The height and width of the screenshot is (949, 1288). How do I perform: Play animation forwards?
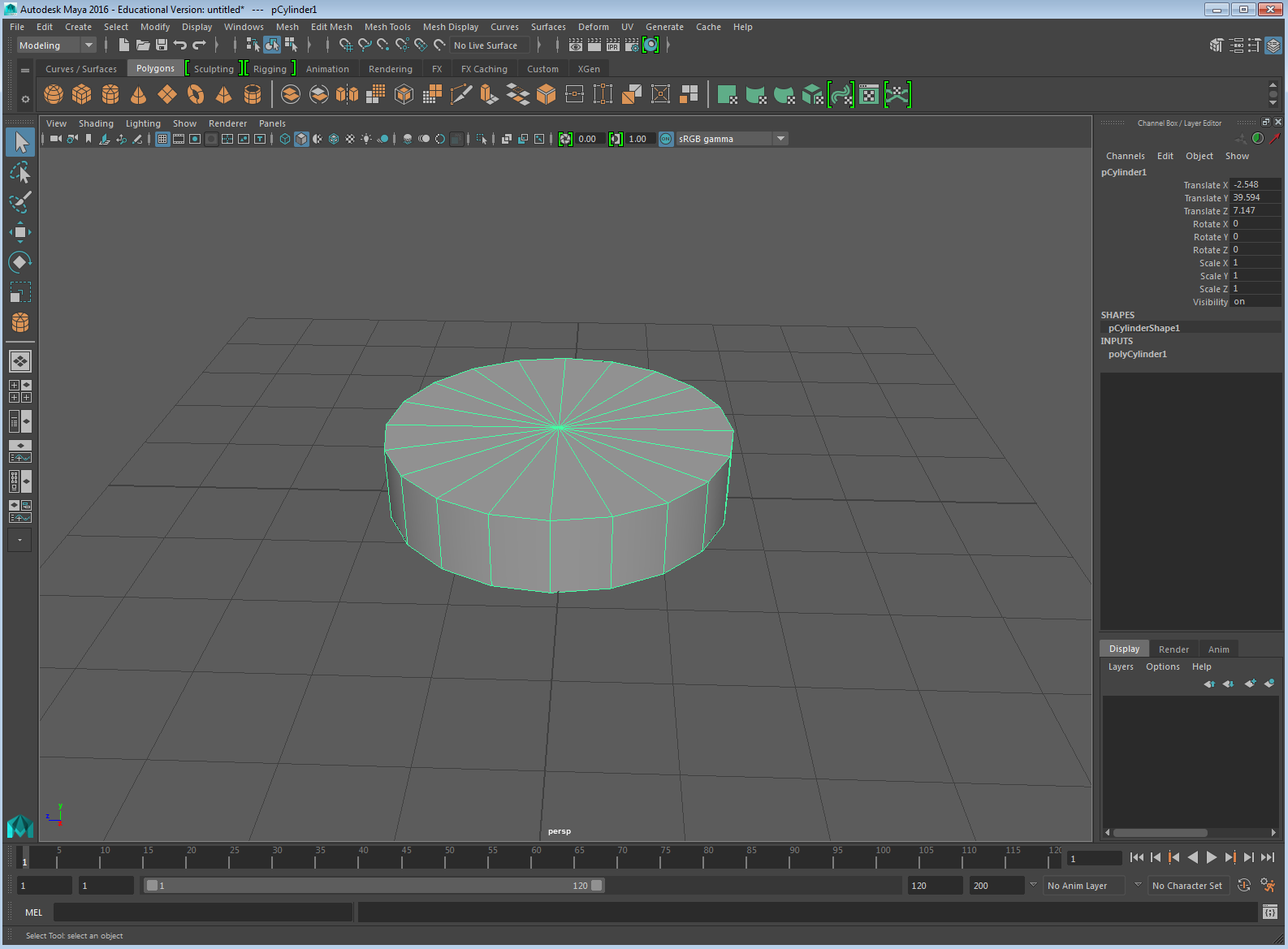[1211, 857]
